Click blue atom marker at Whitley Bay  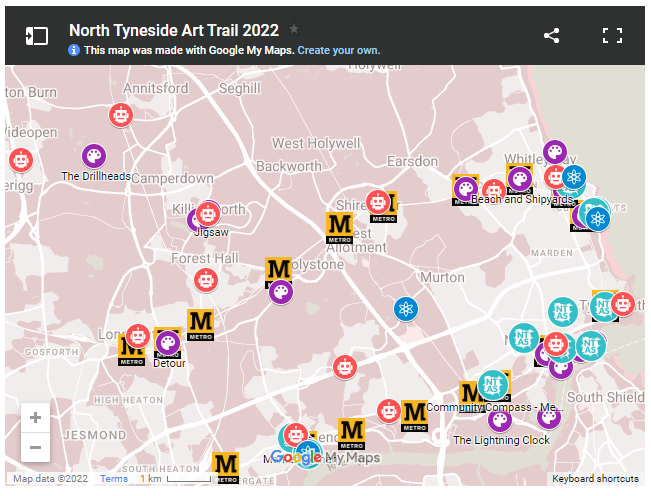tap(574, 177)
